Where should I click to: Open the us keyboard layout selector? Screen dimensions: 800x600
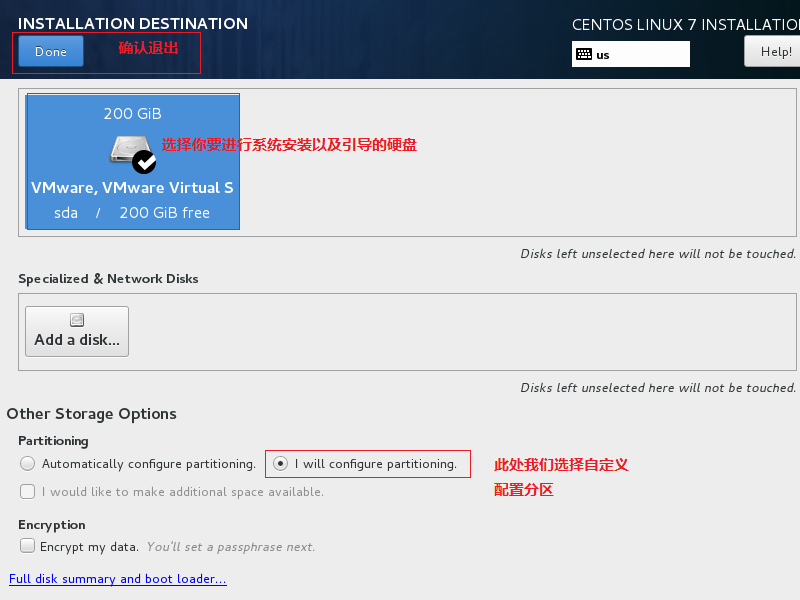[x=630, y=54]
